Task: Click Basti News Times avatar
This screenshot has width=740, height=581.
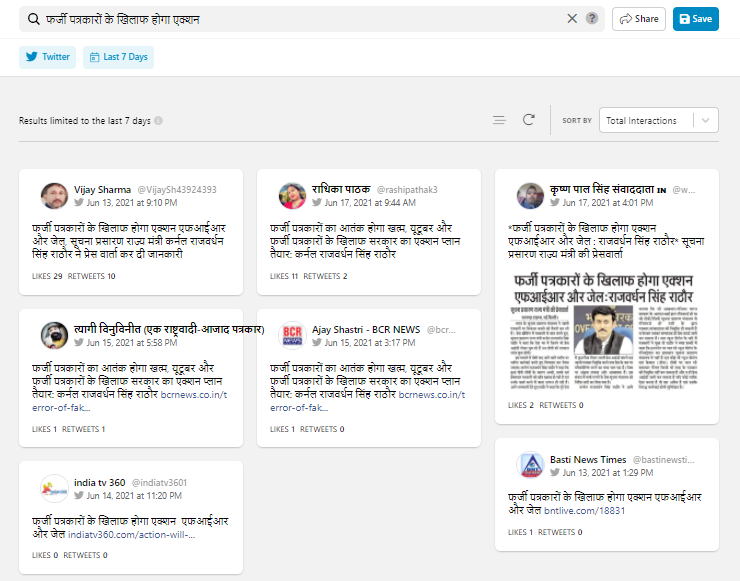Action: (x=530, y=465)
